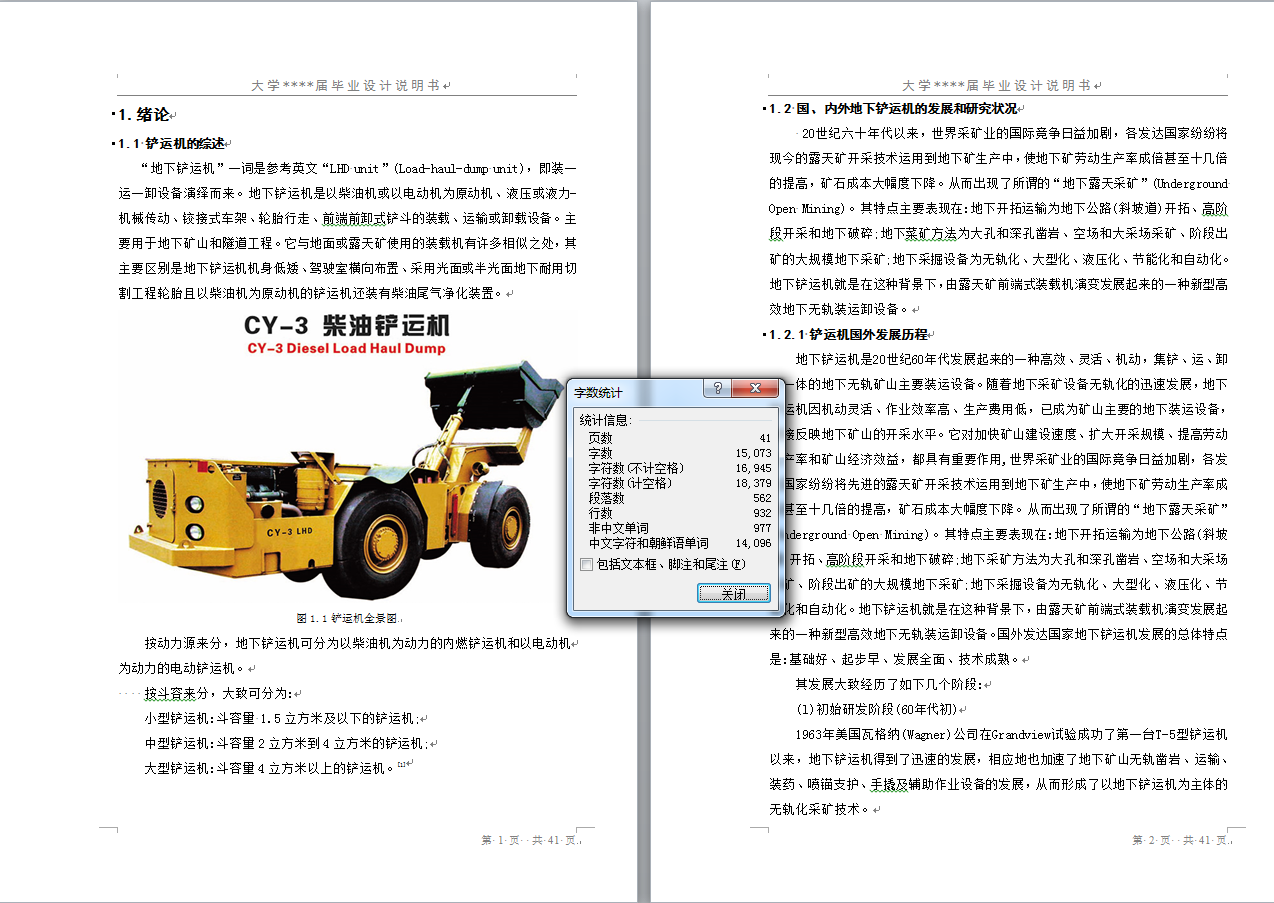Click the line 中型铲运机:斗容量 2 立方米到 4 立方米
The width and height of the screenshot is (1274, 903).
(x=286, y=743)
